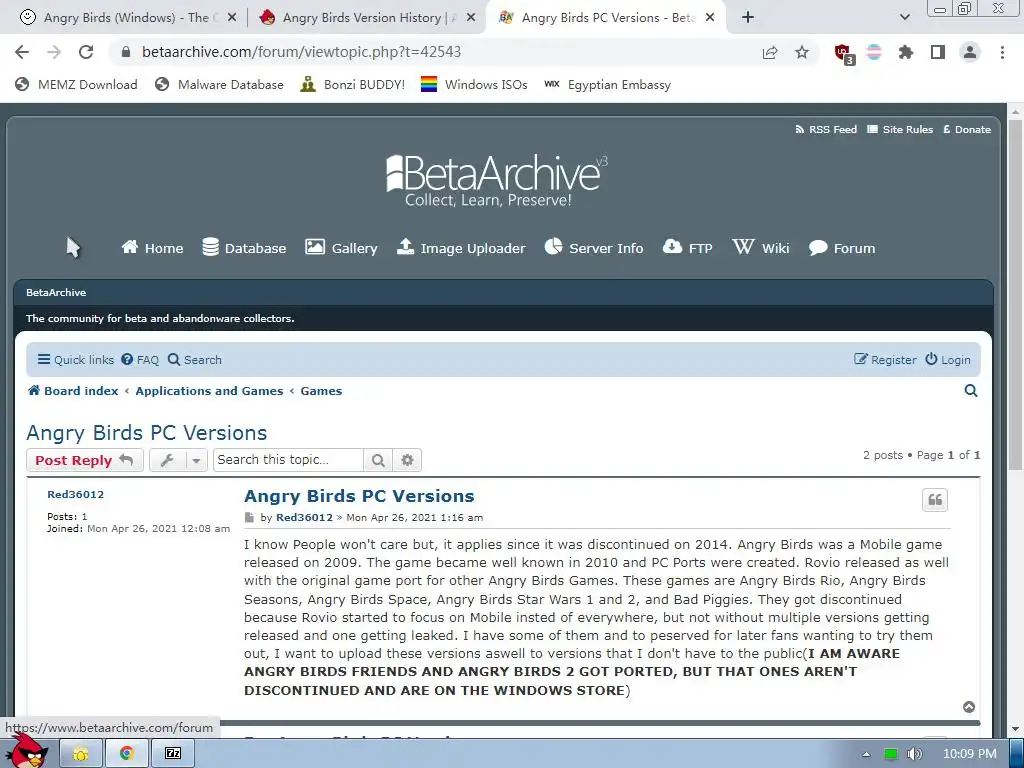
Task: Expand the topic tools wrench dropdown
Action: coord(178,460)
